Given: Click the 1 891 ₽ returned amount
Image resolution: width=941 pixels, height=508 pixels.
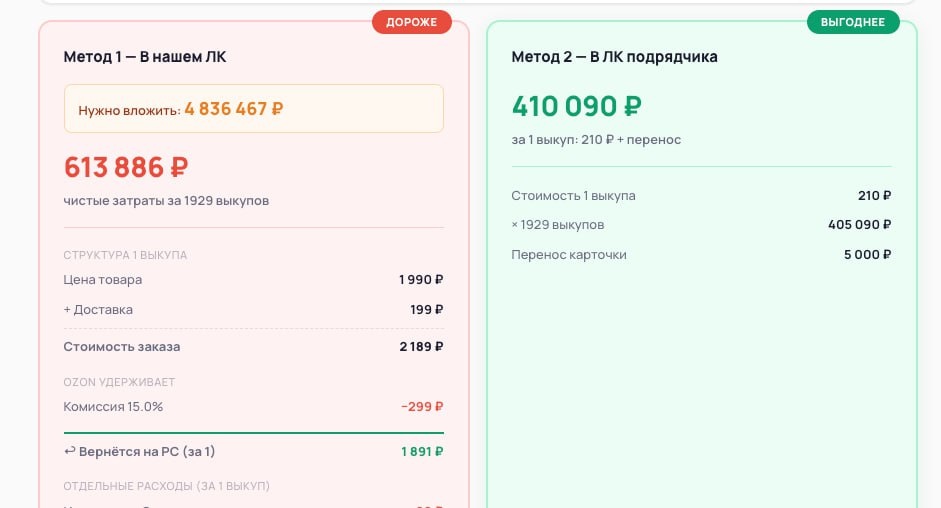Looking at the screenshot, I should point(422,452).
